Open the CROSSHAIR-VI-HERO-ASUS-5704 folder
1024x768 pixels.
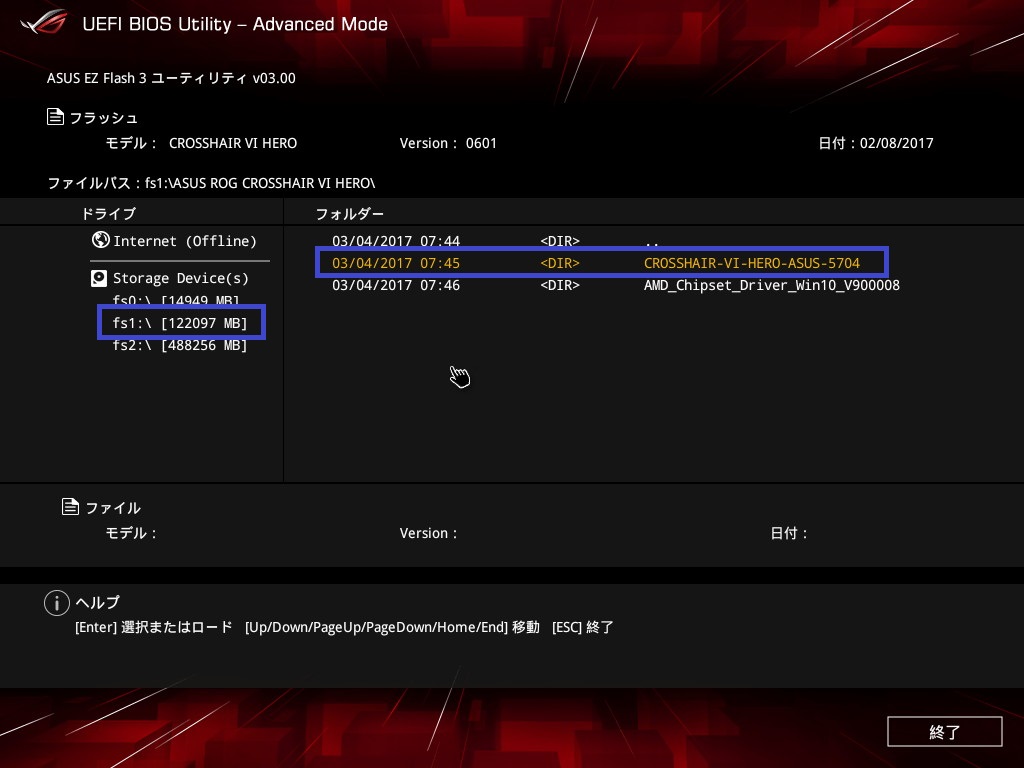[x=752, y=263]
